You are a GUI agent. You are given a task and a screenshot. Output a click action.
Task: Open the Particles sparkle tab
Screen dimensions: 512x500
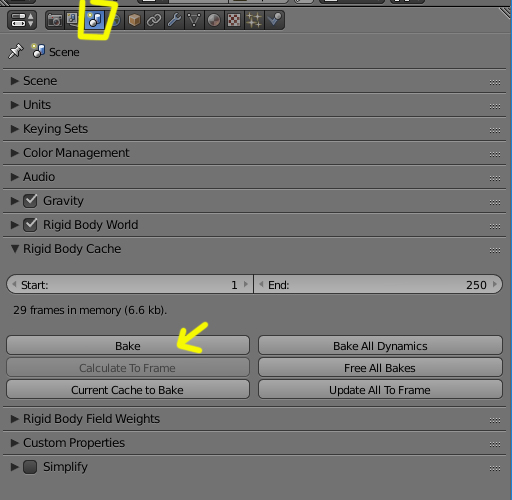pos(254,20)
